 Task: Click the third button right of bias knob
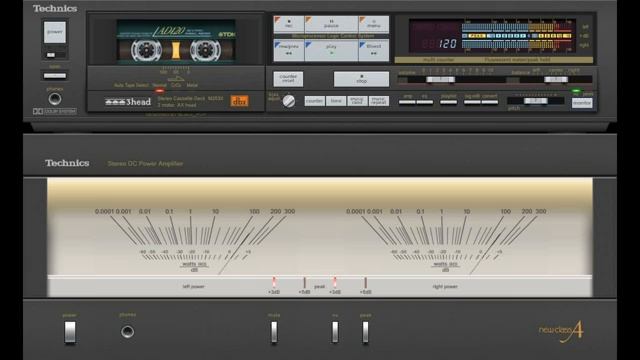point(357,101)
